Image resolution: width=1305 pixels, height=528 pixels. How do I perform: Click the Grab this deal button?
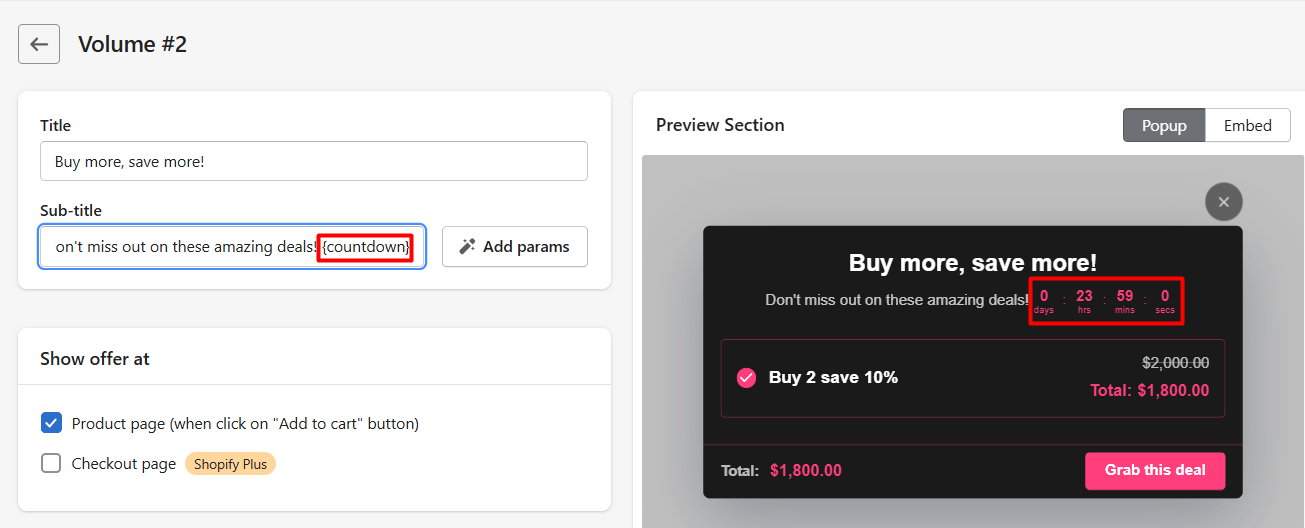pyautogui.click(x=1155, y=470)
